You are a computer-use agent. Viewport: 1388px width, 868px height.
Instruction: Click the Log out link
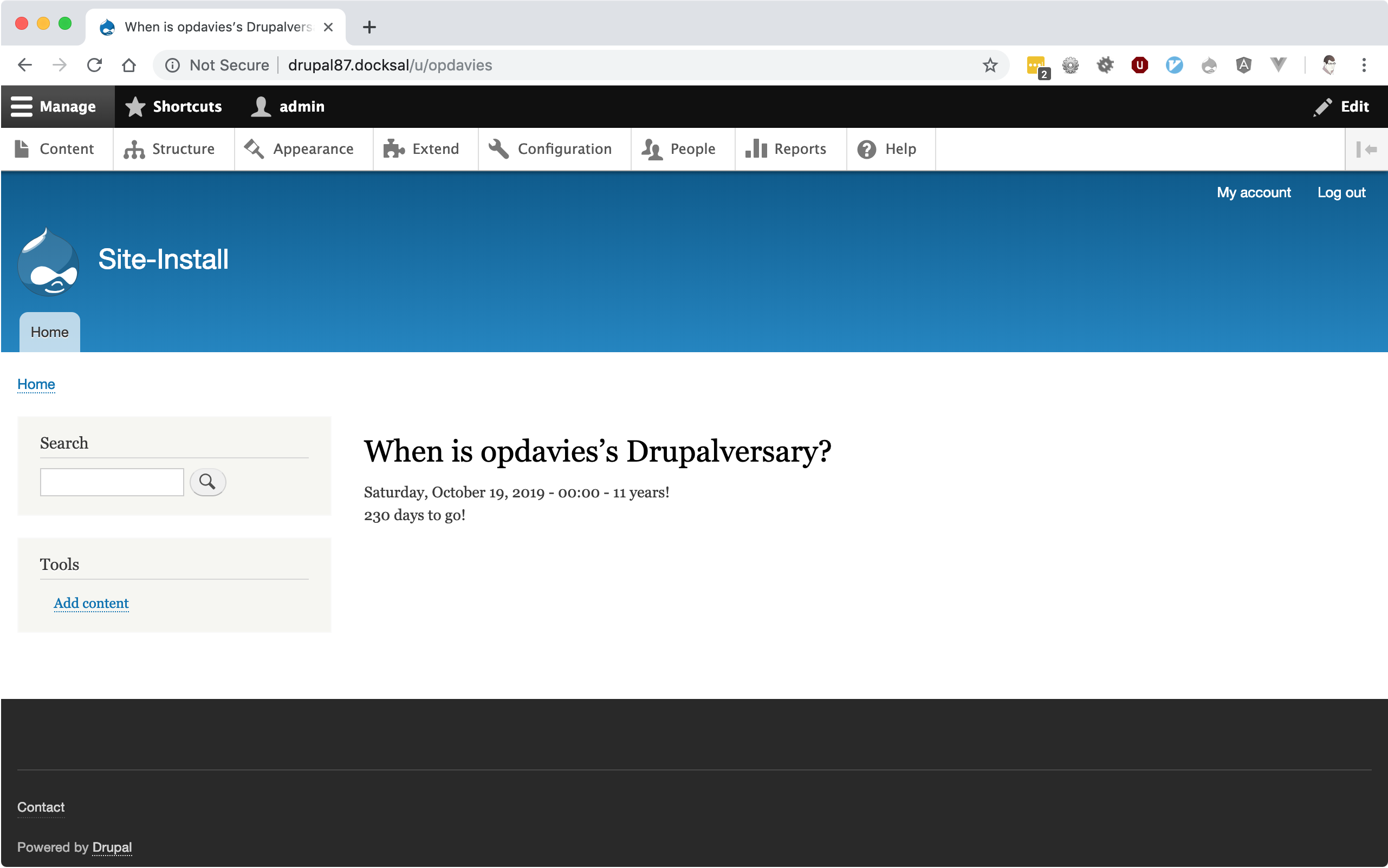pos(1341,193)
